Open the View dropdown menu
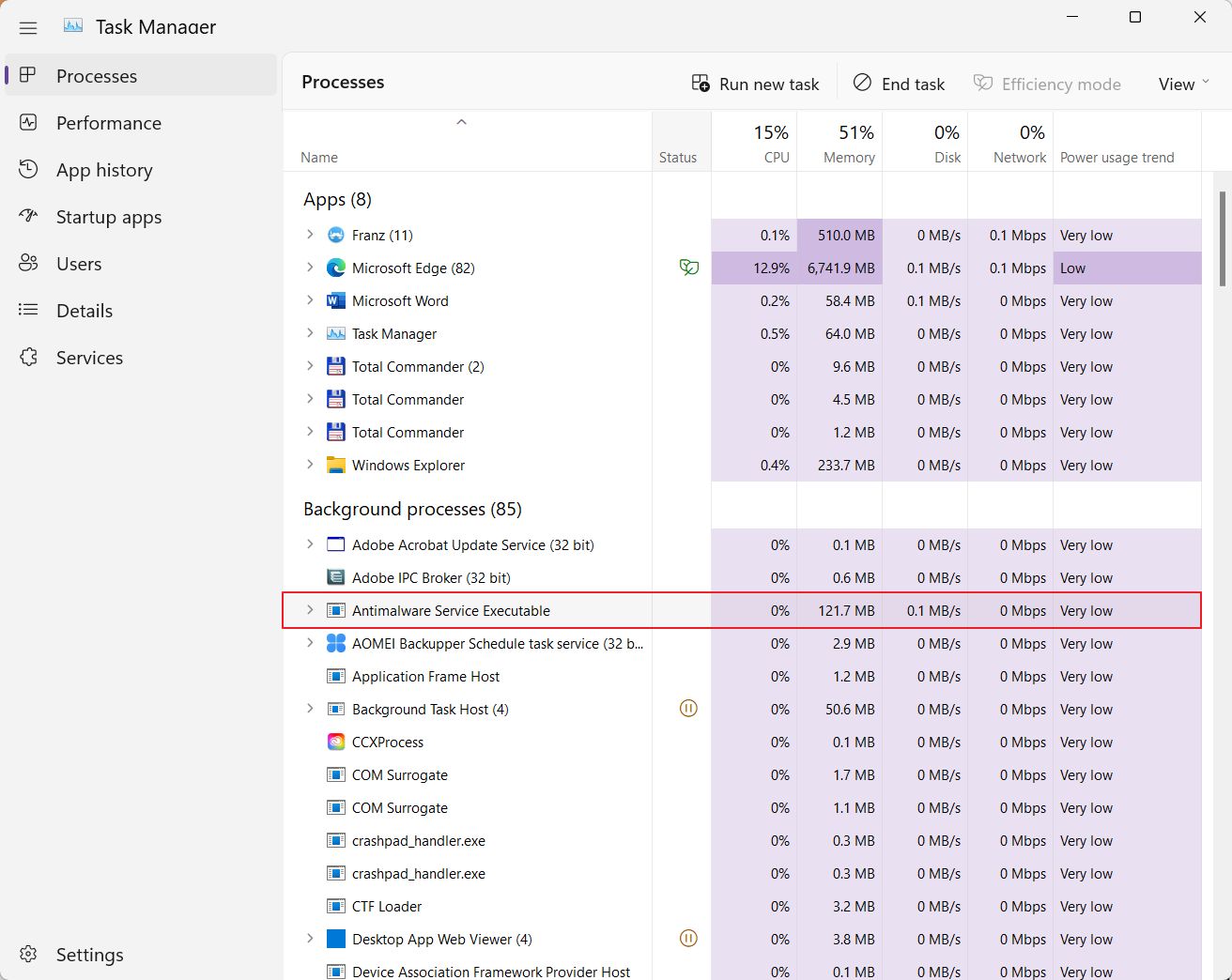1232x980 pixels. (x=1183, y=84)
